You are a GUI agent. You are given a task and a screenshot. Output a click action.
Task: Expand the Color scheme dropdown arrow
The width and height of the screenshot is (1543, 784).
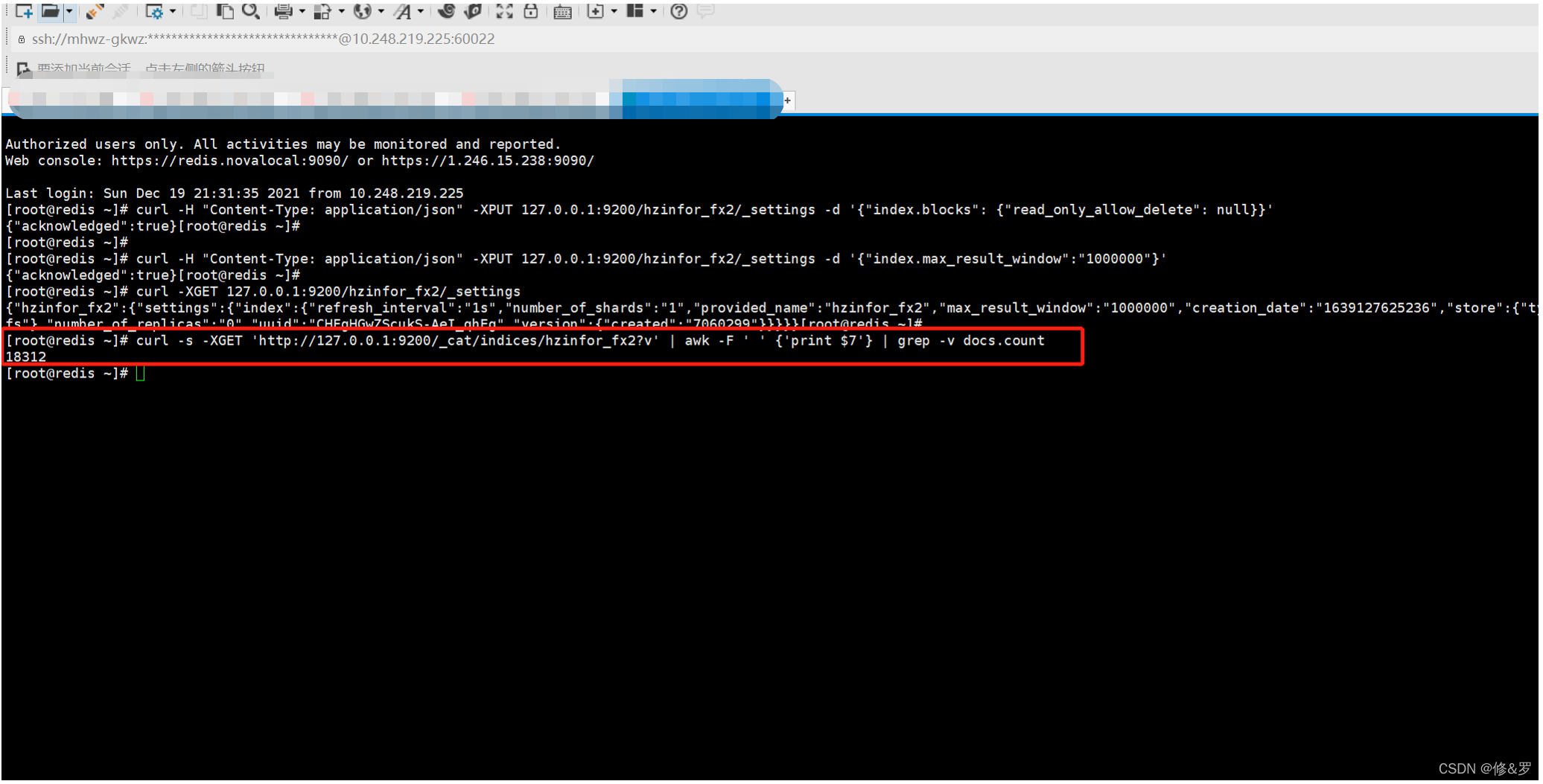pos(341,11)
